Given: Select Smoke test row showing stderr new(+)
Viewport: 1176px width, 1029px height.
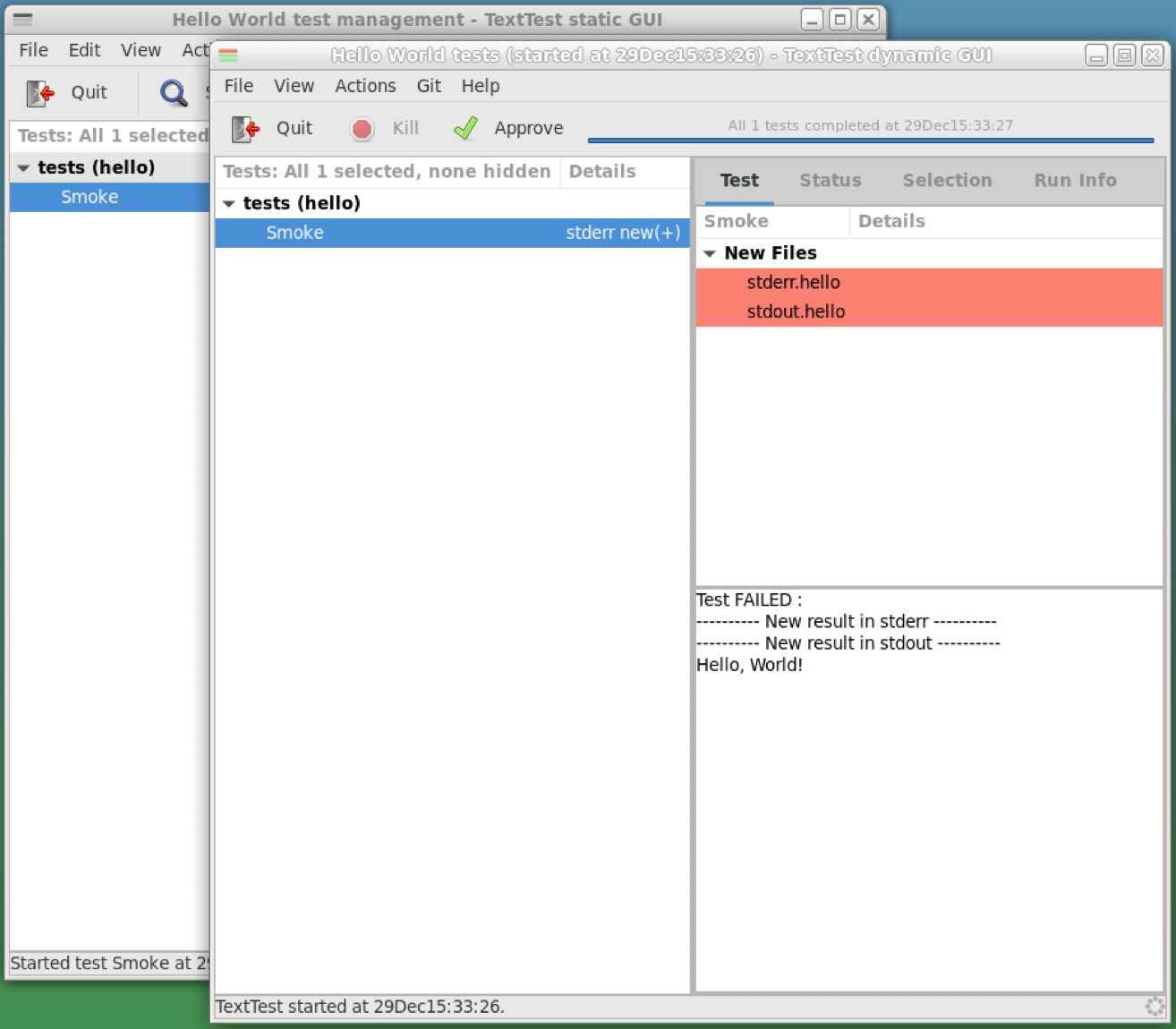Looking at the screenshot, I should pyautogui.click(x=452, y=234).
